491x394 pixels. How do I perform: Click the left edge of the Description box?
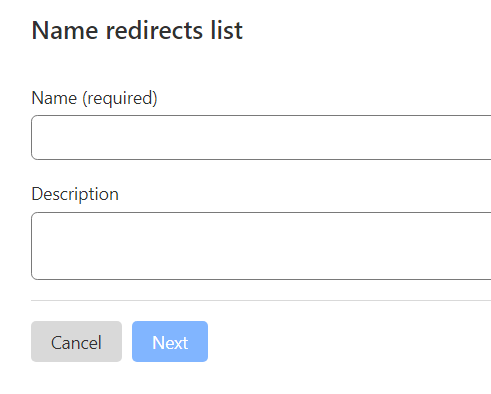point(32,246)
